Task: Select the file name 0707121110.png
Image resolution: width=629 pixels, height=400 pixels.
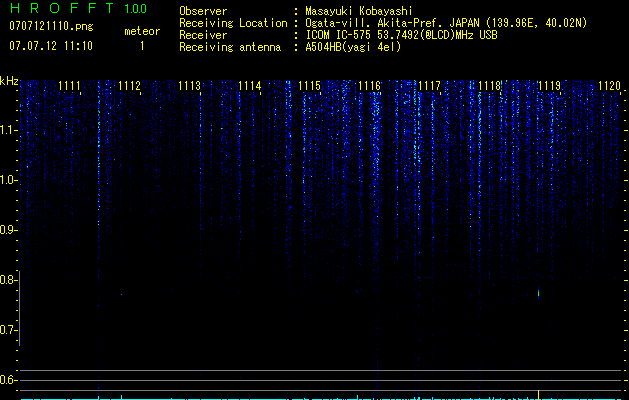Action: 51,26
